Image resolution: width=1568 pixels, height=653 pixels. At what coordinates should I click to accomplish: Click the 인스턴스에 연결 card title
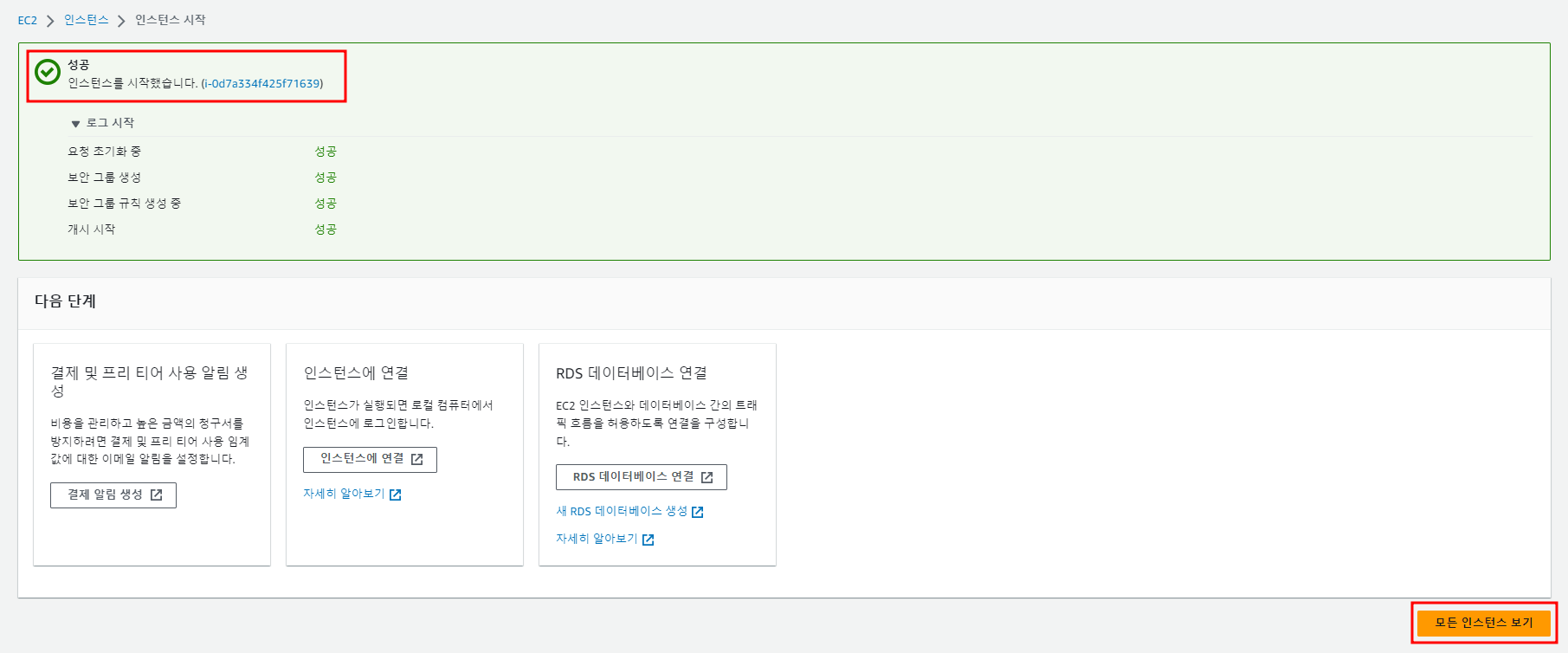356,373
